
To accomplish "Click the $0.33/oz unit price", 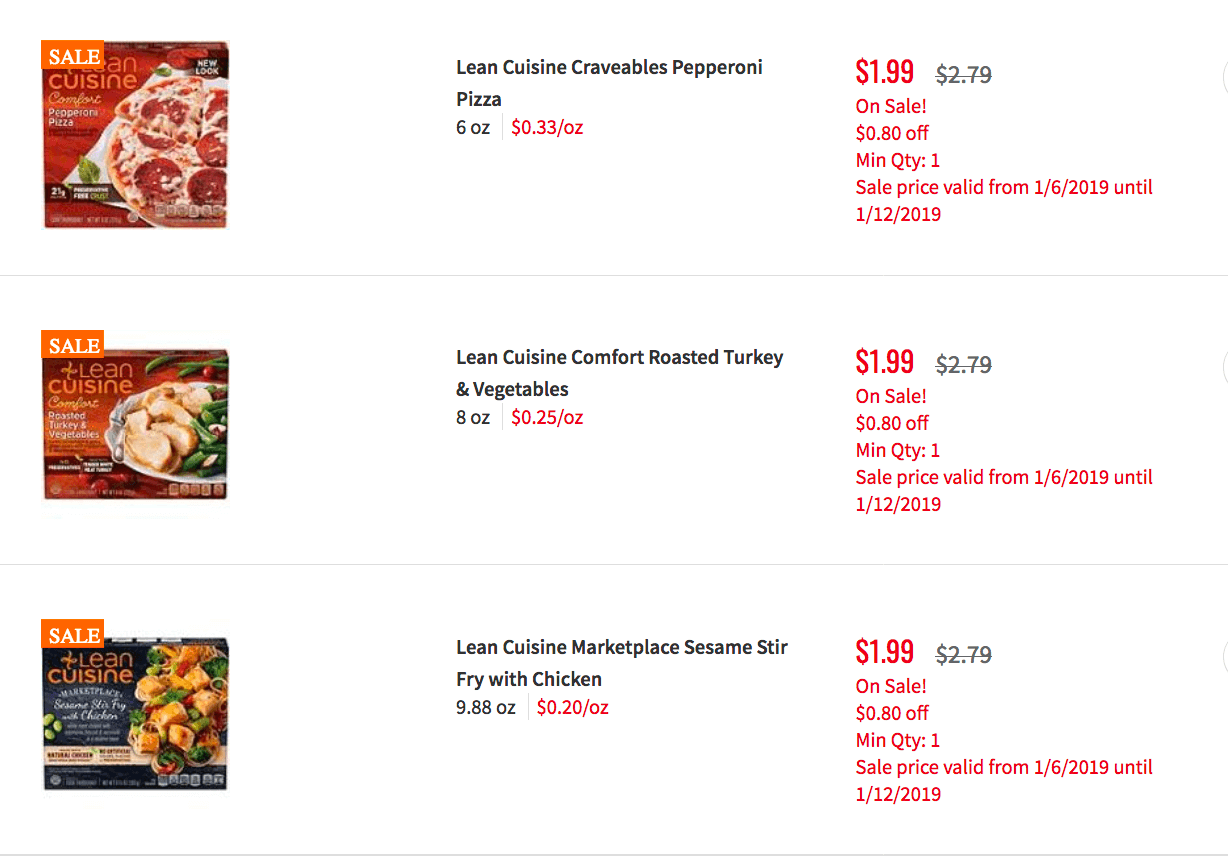I will point(547,128).
